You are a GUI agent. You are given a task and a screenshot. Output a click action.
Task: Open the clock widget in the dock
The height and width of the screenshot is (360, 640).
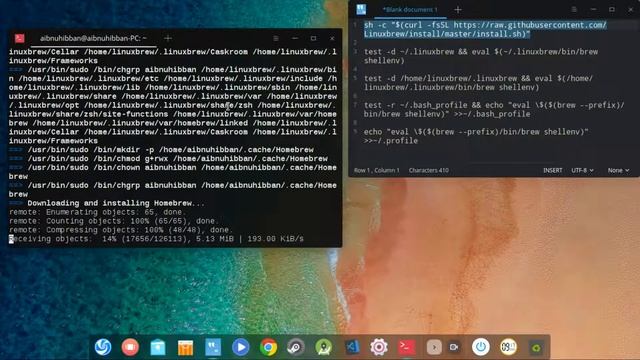509,347
